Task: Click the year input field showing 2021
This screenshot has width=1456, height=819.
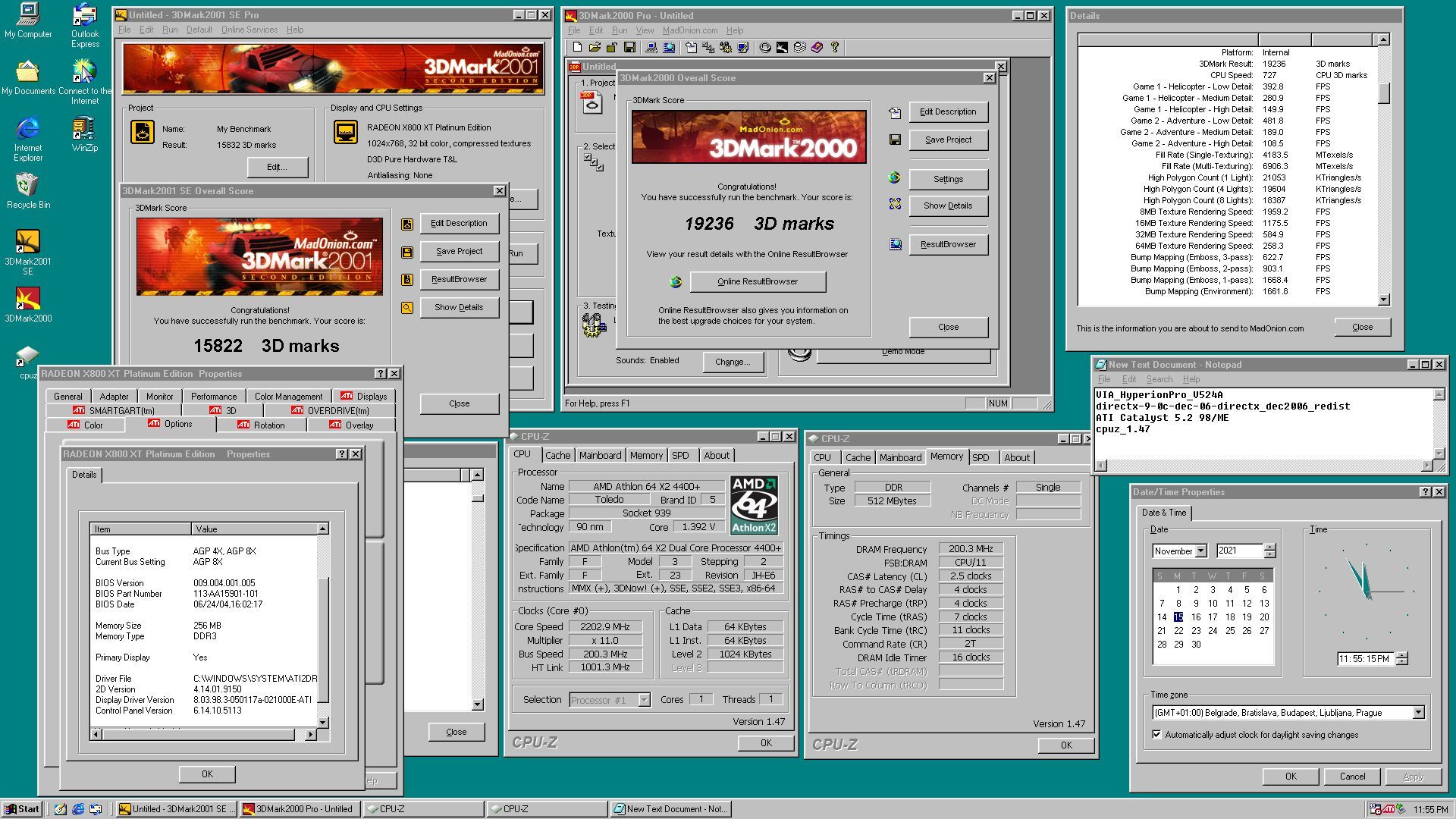Action: [1239, 551]
